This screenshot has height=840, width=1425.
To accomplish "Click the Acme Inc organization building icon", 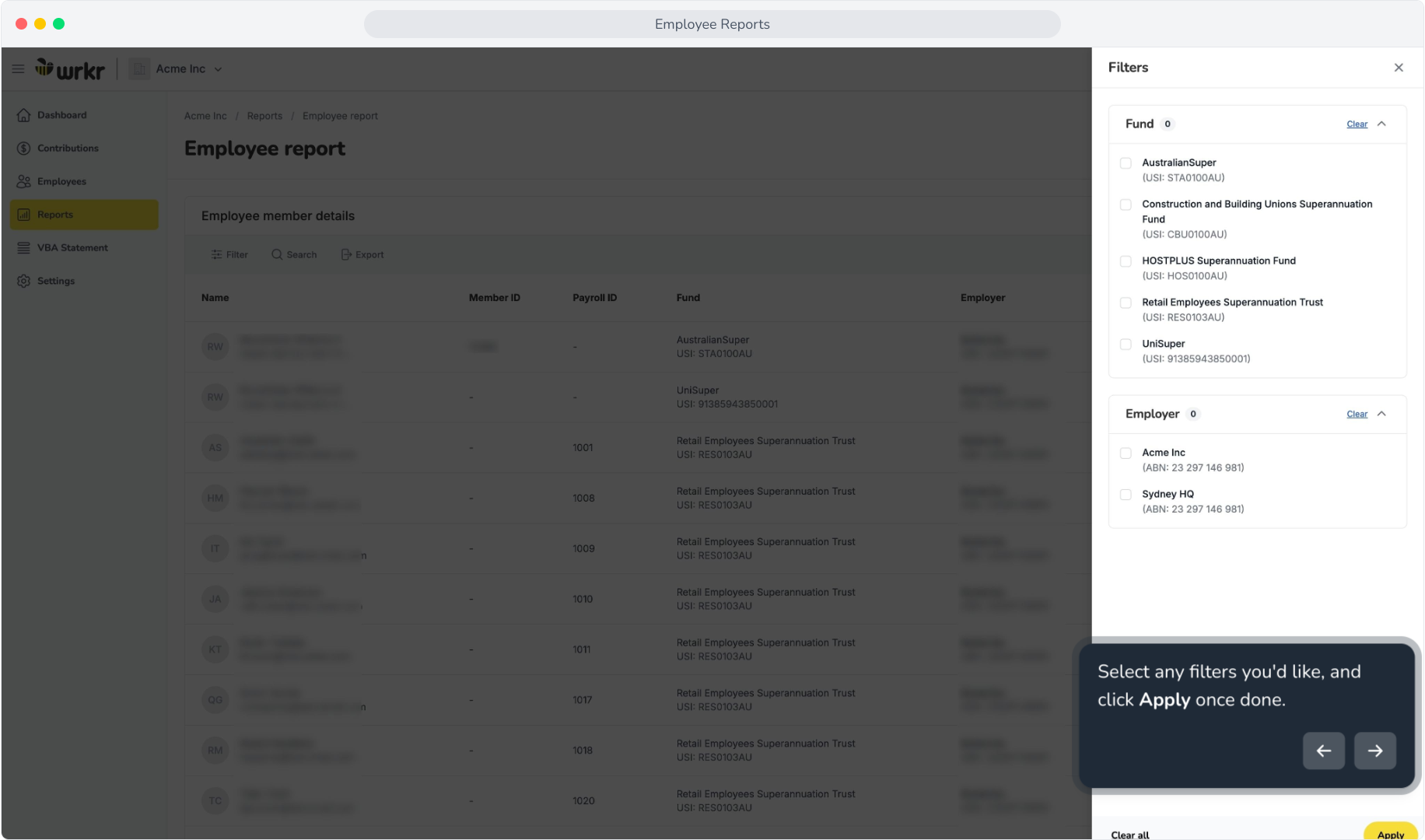I will (139, 68).
